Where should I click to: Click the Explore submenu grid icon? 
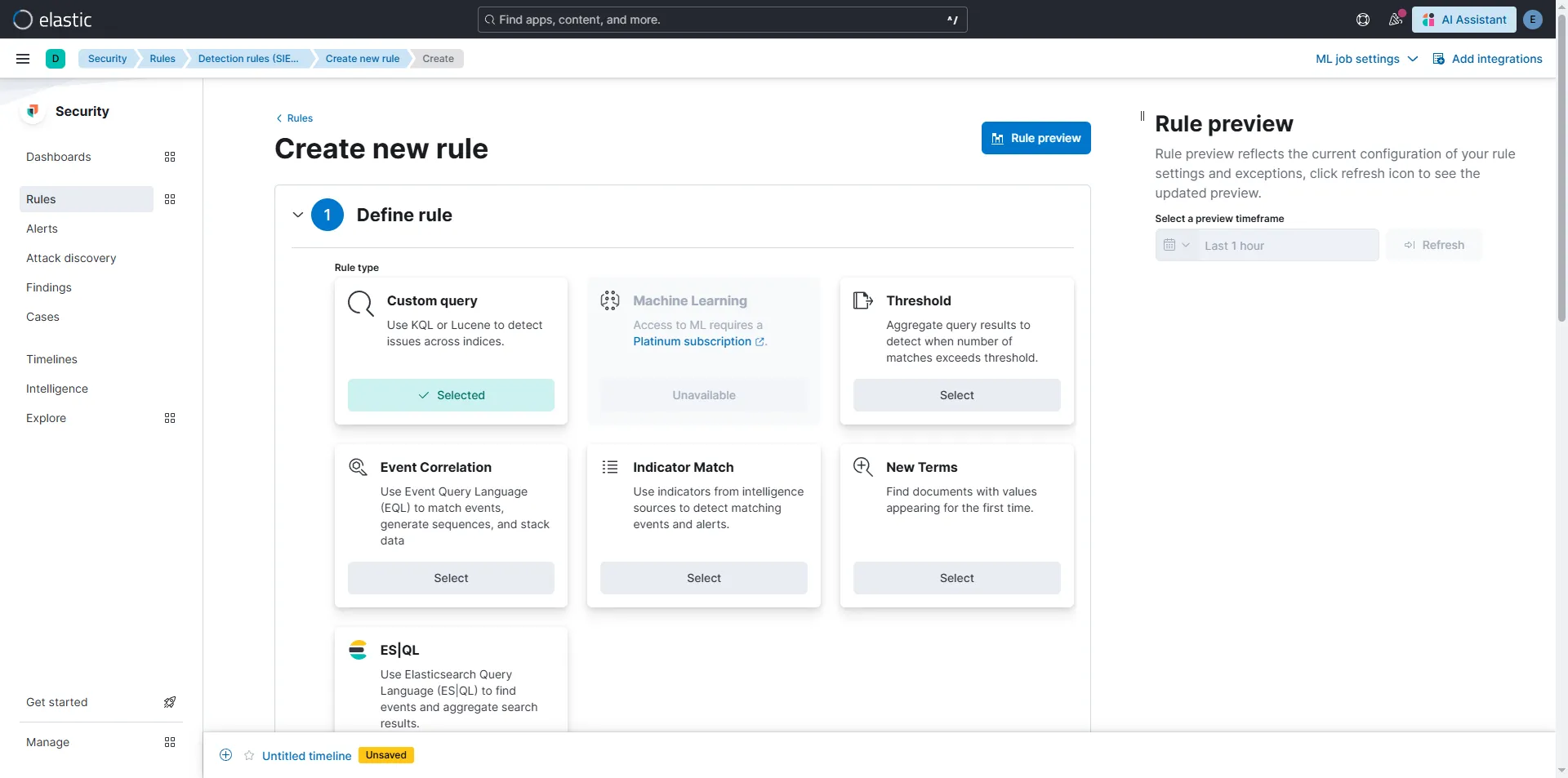170,418
